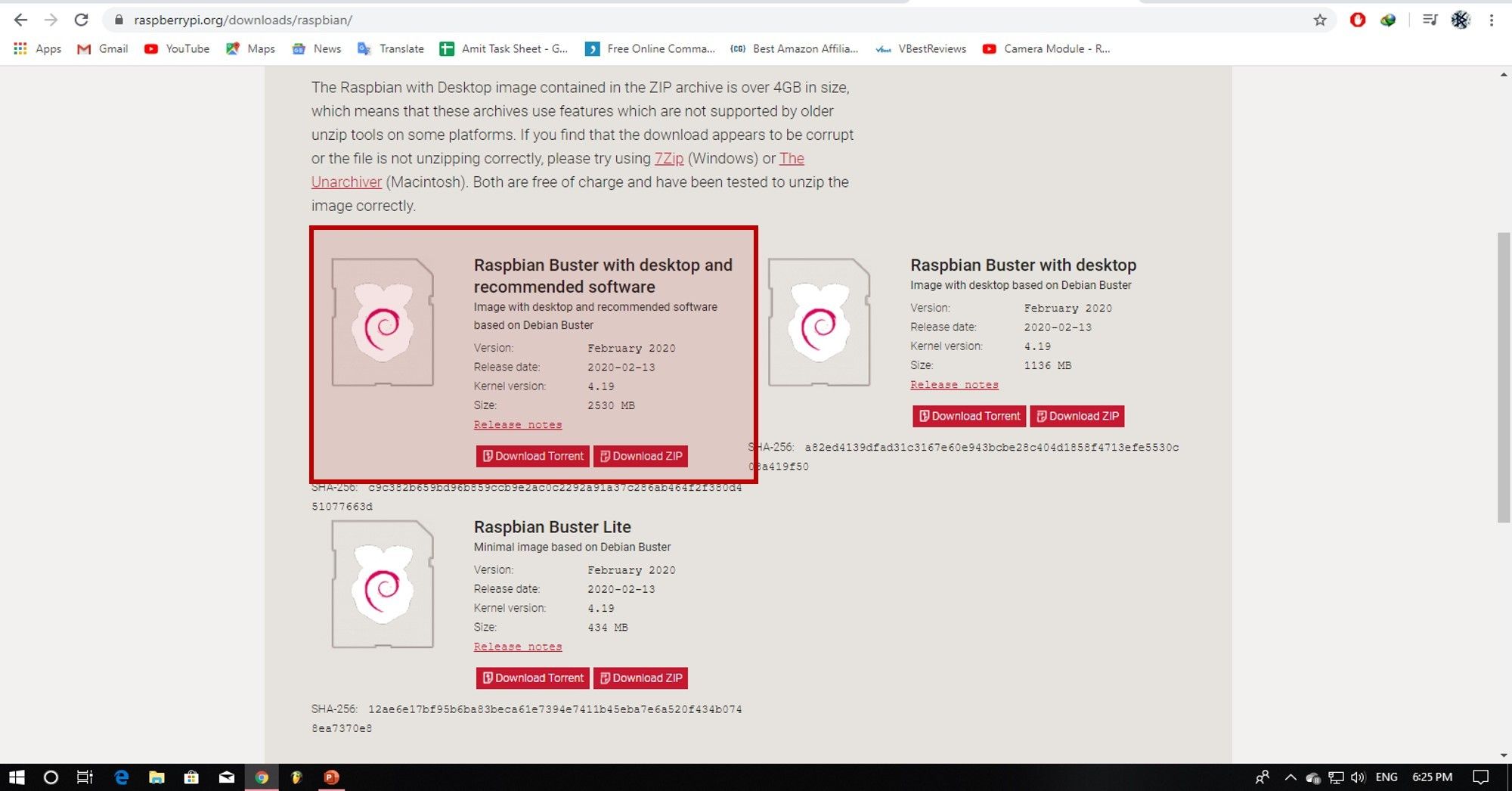This screenshot has height=791, width=1512.
Task: Open the playlist extension beside the IDM icon
Action: point(1429,20)
